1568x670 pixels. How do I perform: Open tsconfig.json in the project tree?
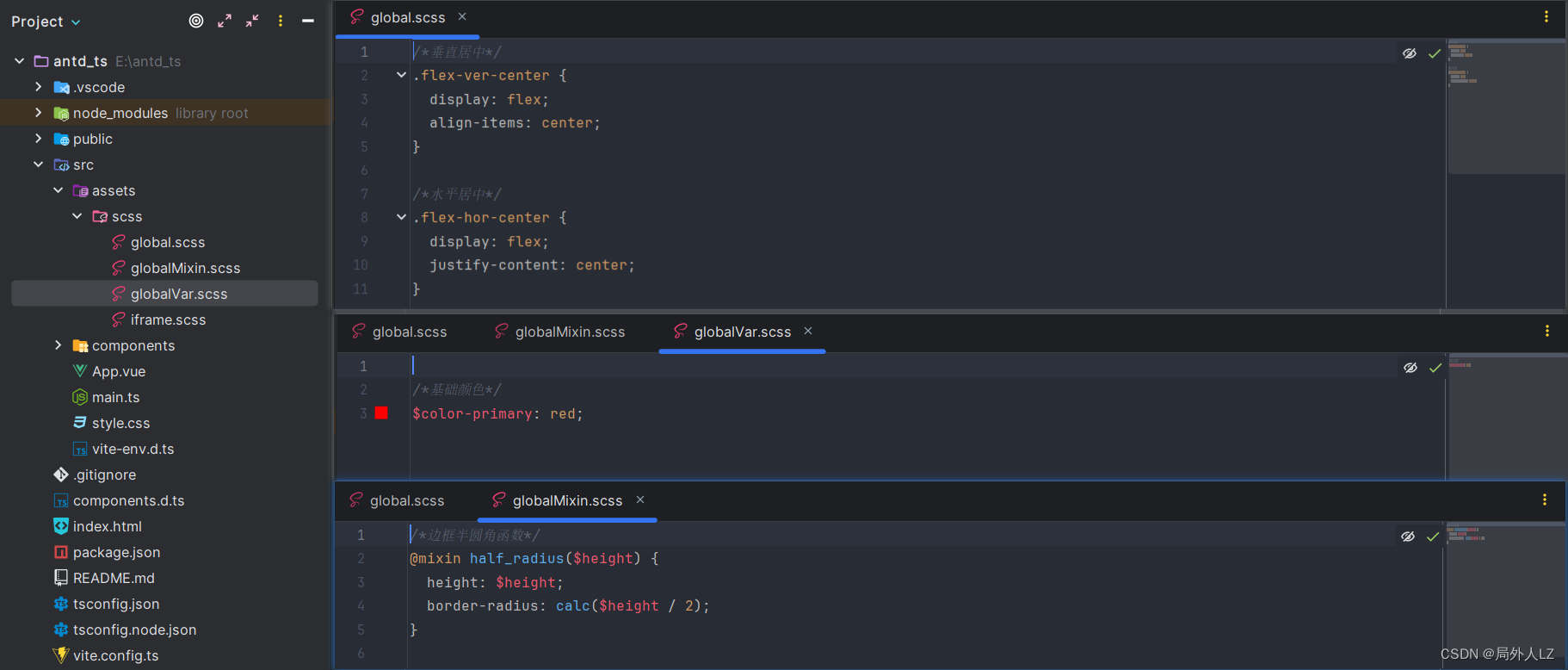(x=116, y=604)
